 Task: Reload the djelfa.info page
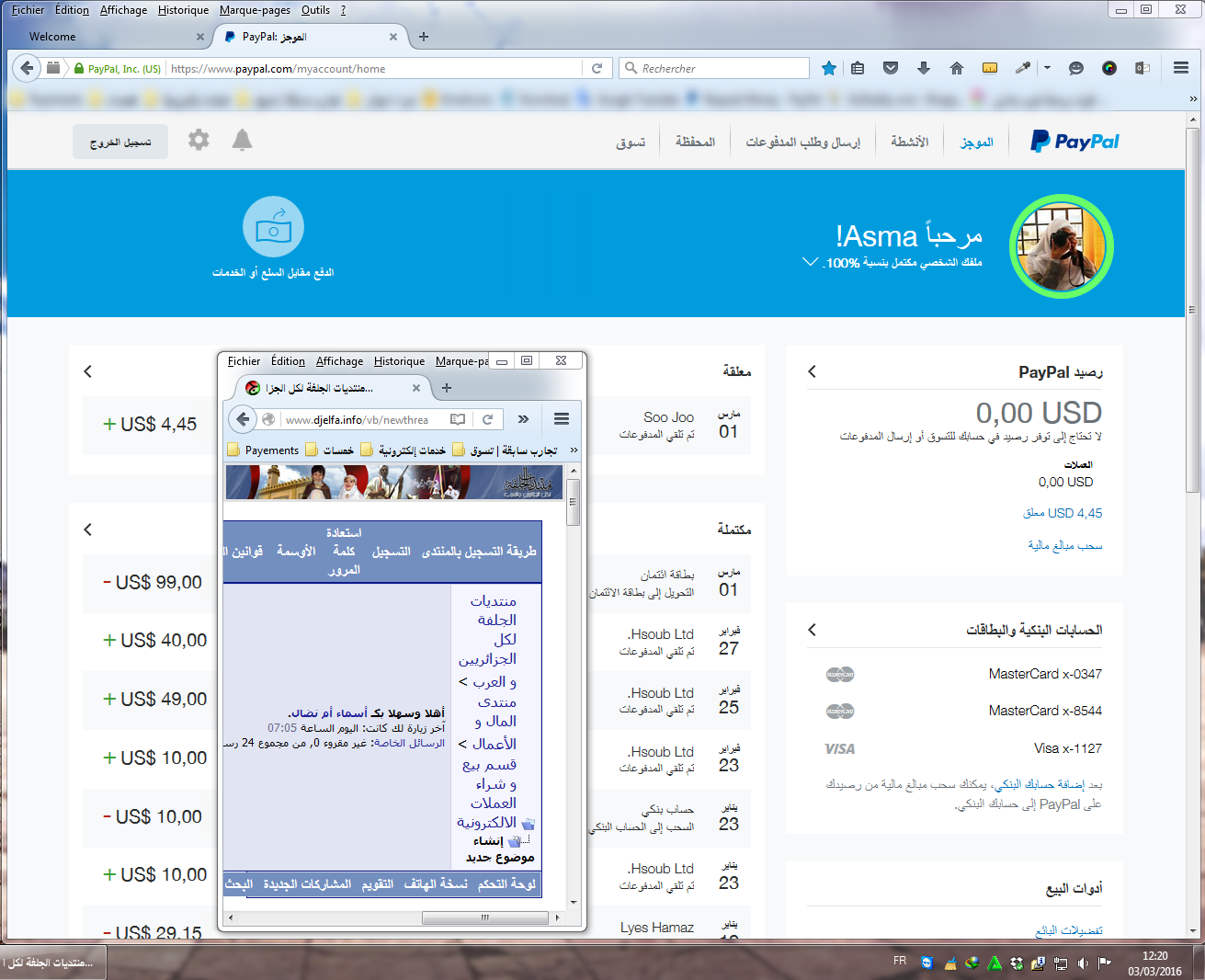click(488, 419)
